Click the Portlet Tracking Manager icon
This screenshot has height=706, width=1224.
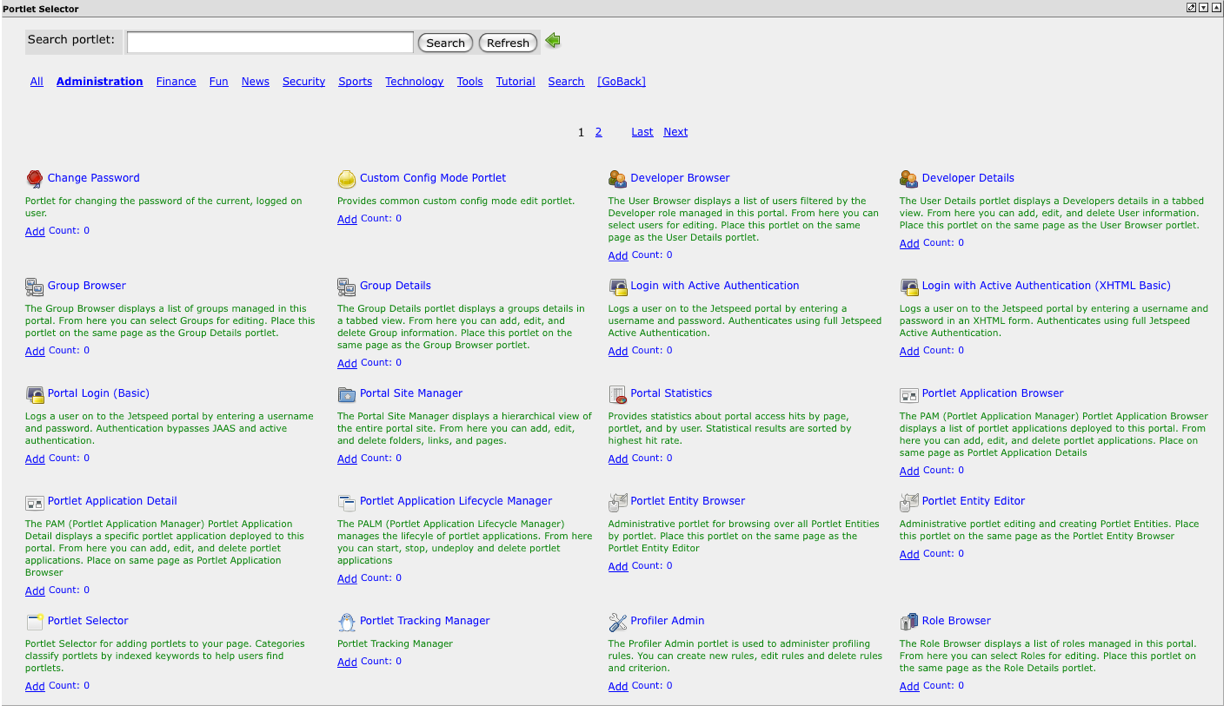(x=347, y=622)
